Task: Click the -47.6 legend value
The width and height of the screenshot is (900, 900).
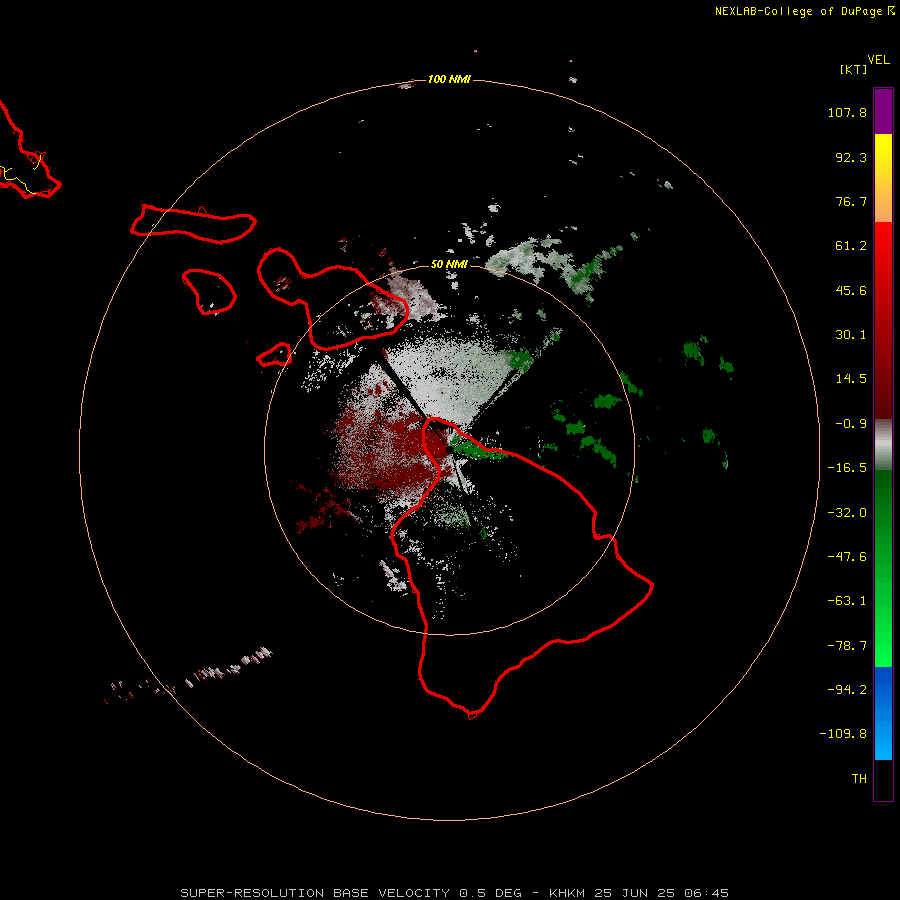Action: pos(847,557)
